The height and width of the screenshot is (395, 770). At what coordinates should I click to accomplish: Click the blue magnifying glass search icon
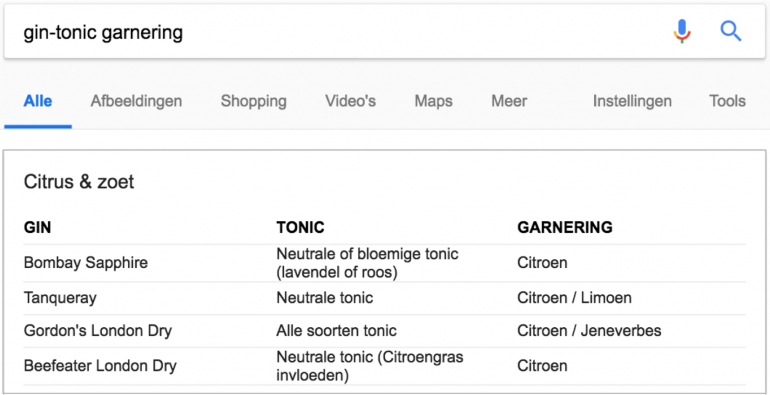(x=731, y=32)
